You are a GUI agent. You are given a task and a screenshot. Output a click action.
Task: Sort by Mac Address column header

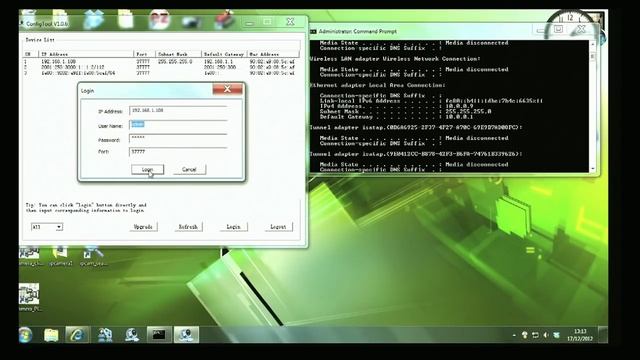273,54
